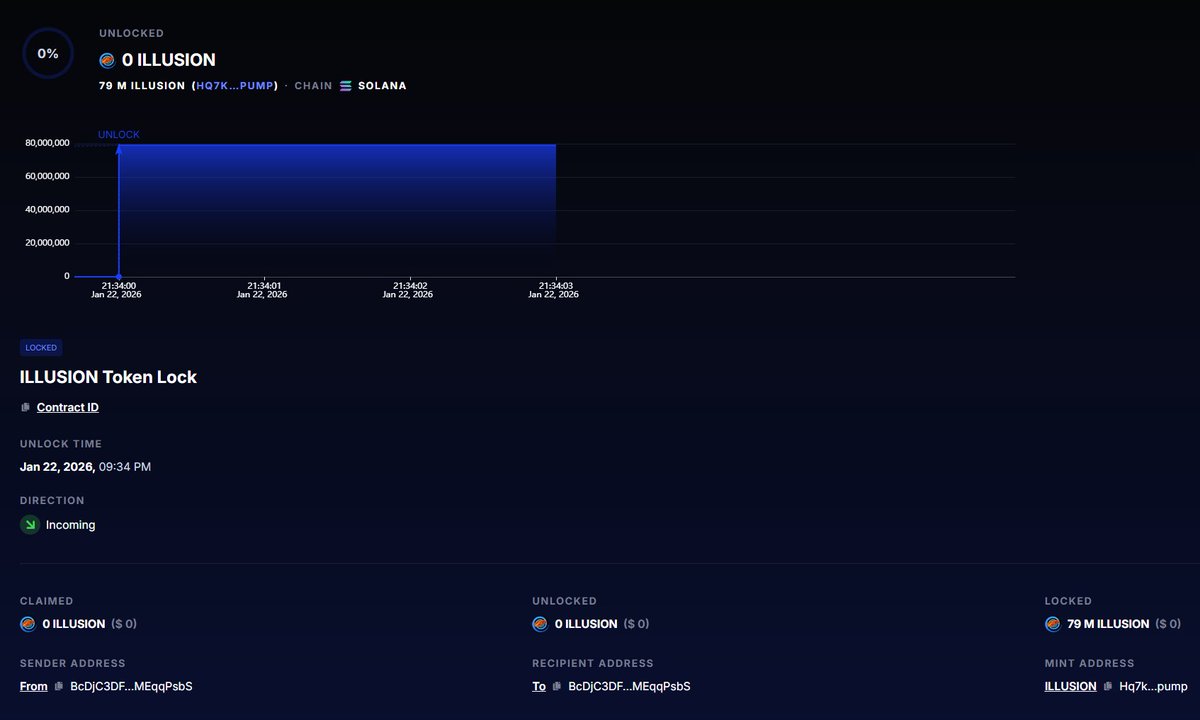Image resolution: width=1200 pixels, height=720 pixels.
Task: Click the green Incoming direction arrow icon
Action: click(30, 524)
